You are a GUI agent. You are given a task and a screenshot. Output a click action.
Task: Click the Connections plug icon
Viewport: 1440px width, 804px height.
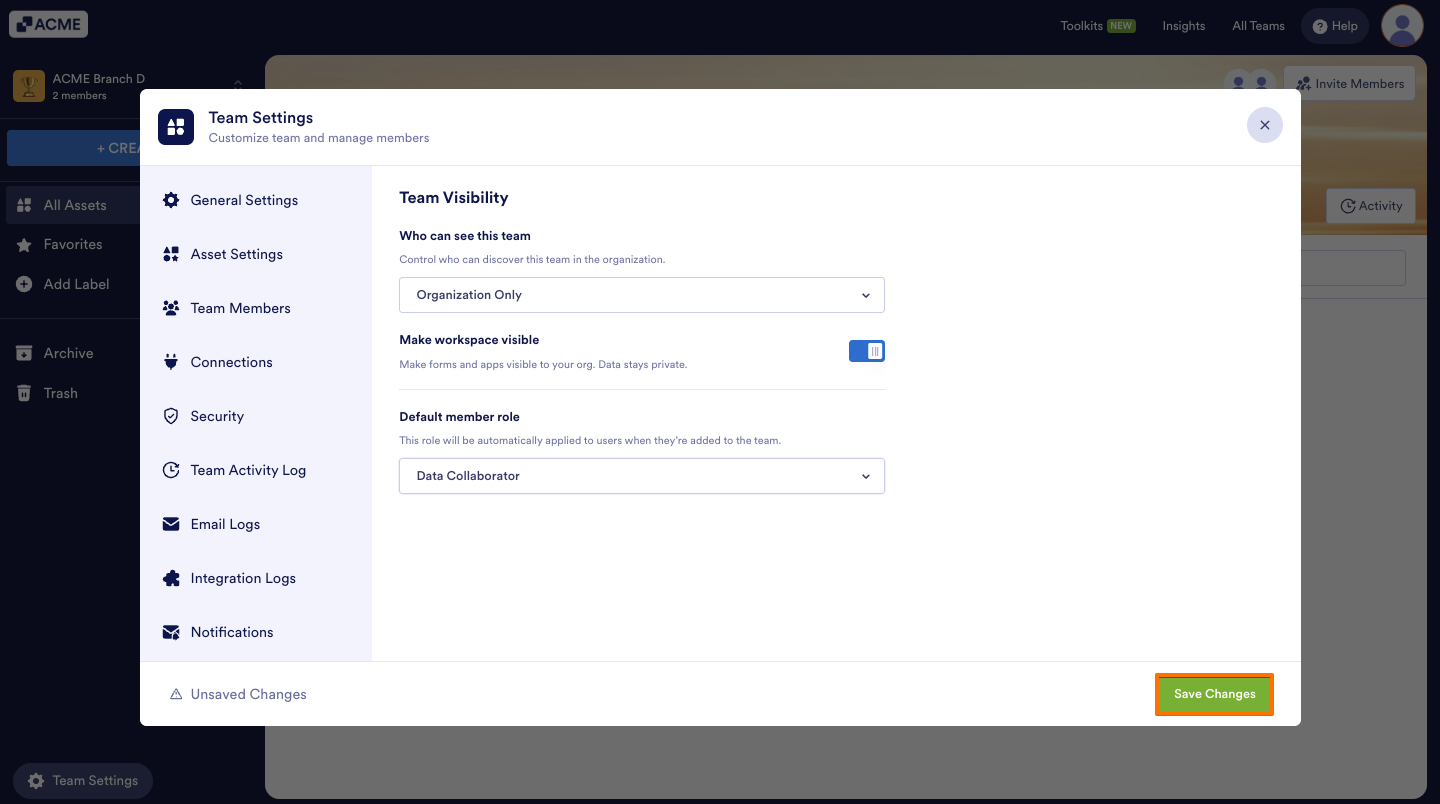[x=171, y=362]
